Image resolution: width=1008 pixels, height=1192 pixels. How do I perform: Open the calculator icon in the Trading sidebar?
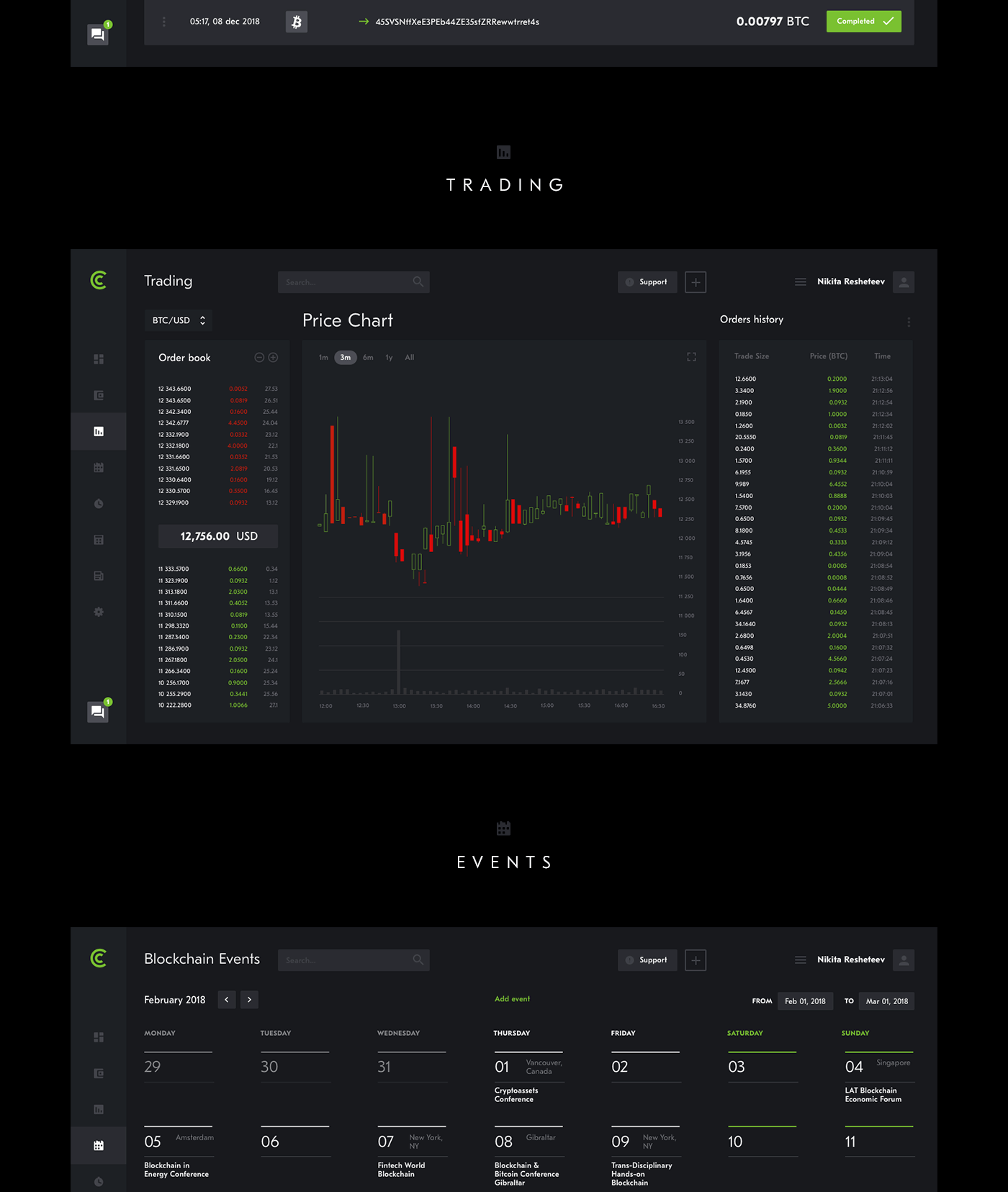99,540
